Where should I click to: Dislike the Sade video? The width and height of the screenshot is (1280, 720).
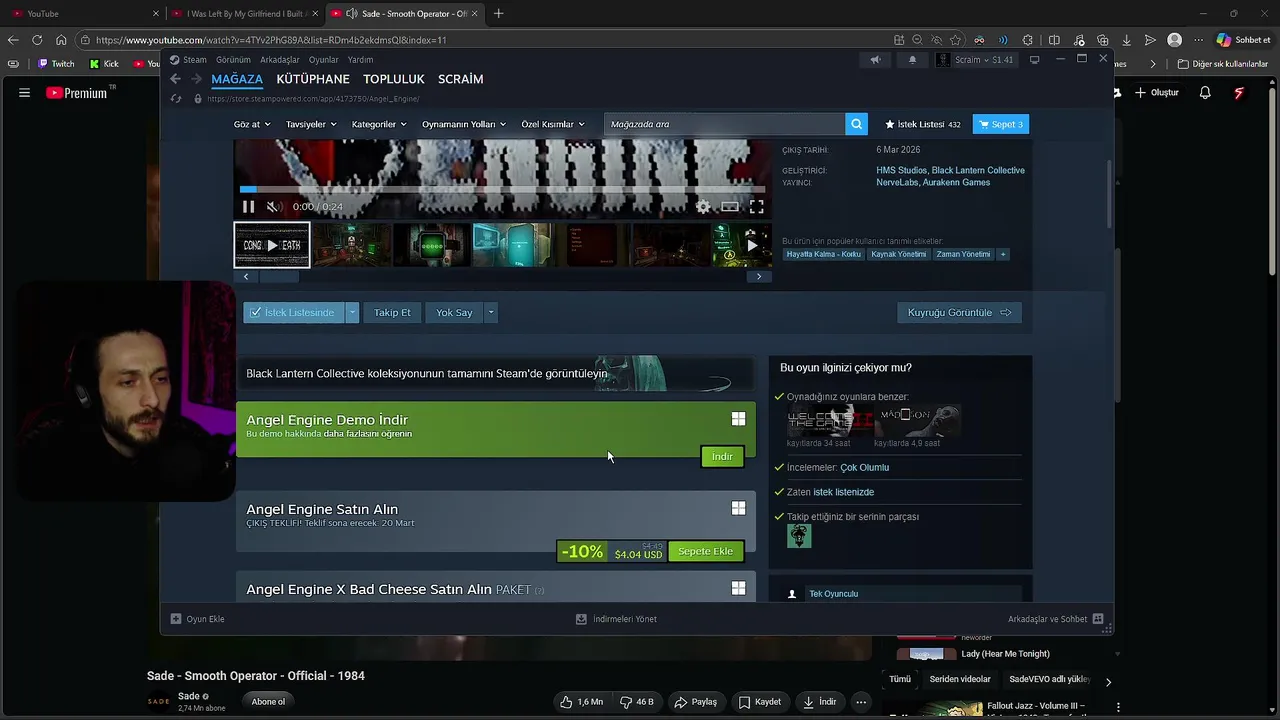point(637,702)
